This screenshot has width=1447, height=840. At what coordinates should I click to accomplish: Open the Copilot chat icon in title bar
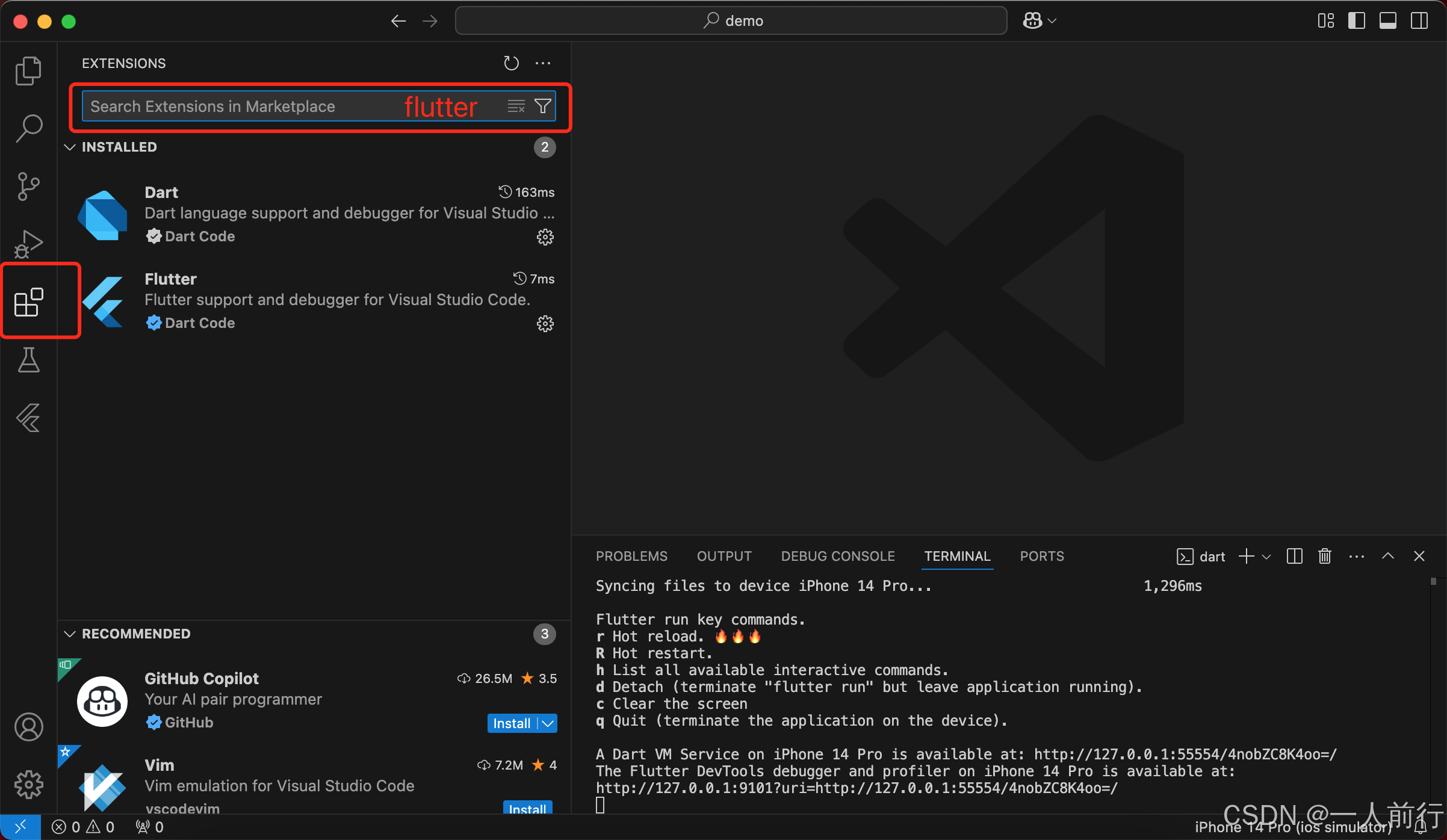[x=1033, y=21]
